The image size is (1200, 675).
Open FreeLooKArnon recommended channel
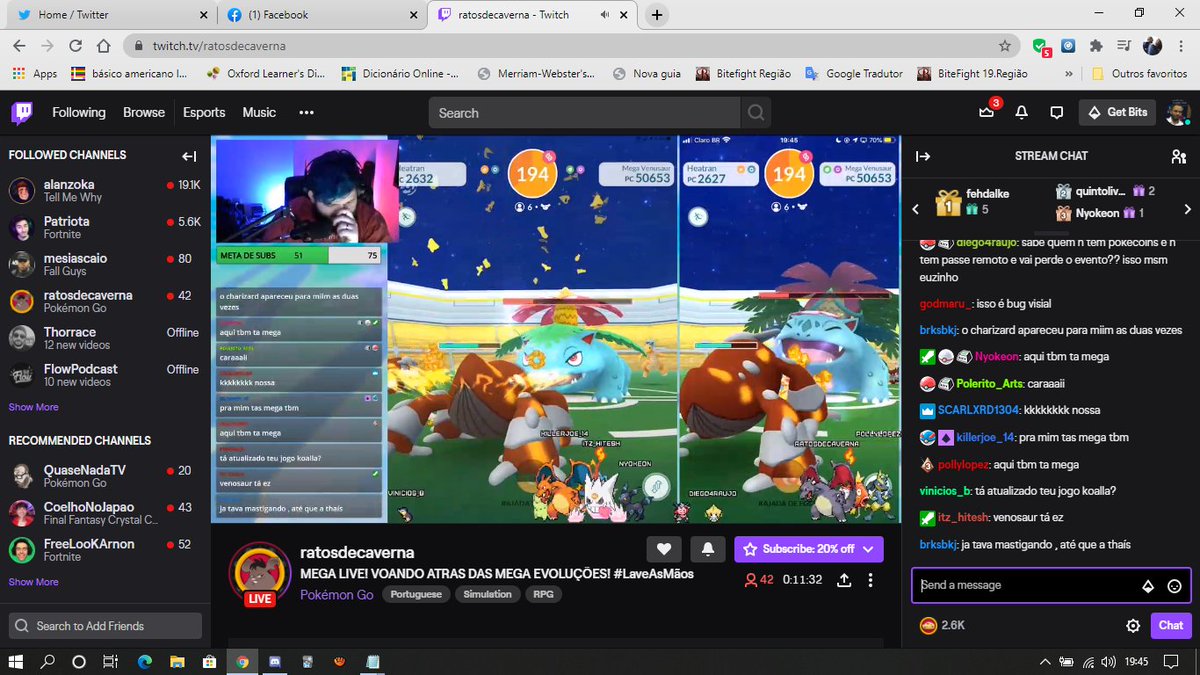pyautogui.click(x=105, y=550)
